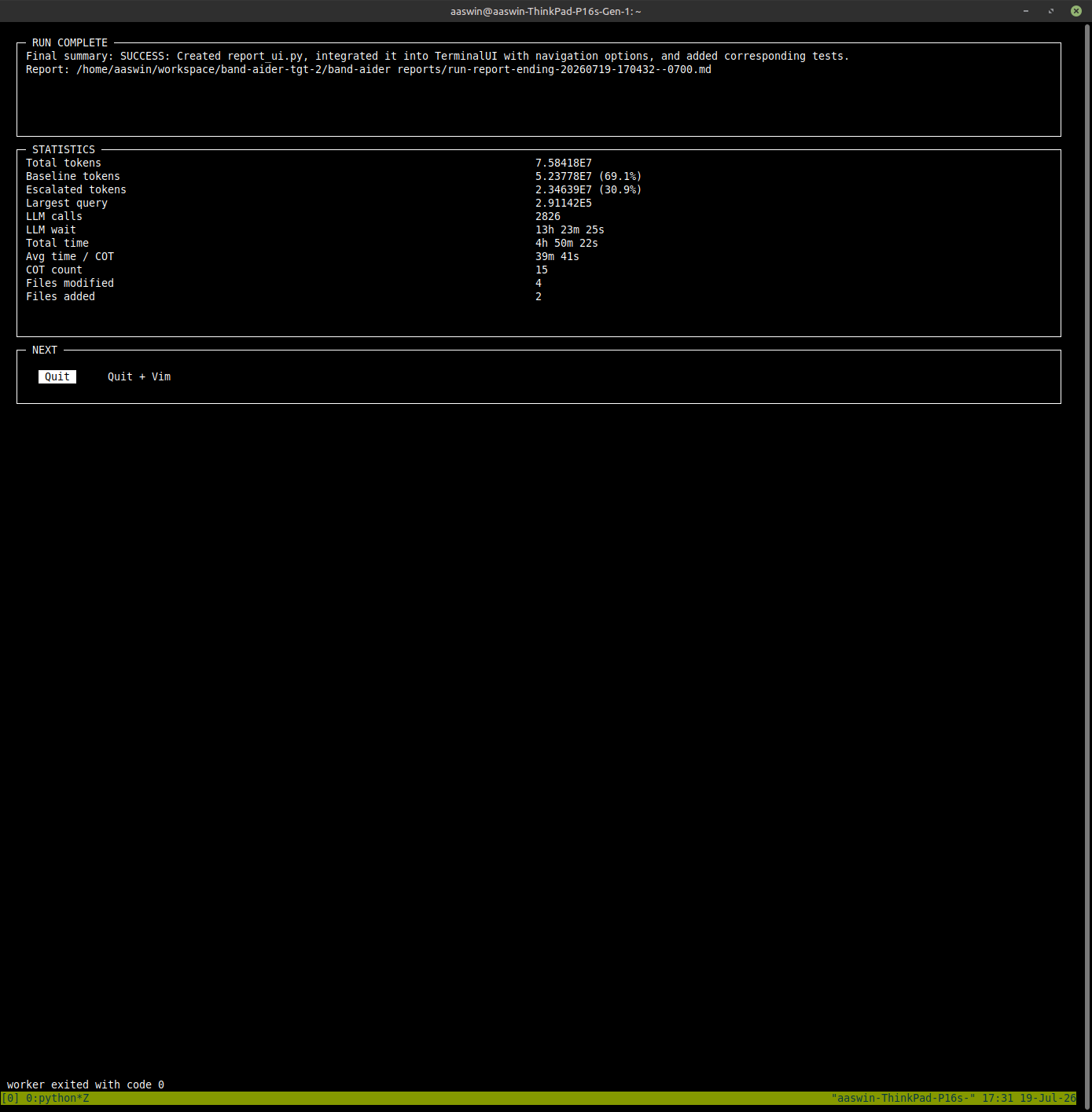This screenshot has height=1112, width=1092.
Task: Click the Total time label
Action: click(57, 243)
